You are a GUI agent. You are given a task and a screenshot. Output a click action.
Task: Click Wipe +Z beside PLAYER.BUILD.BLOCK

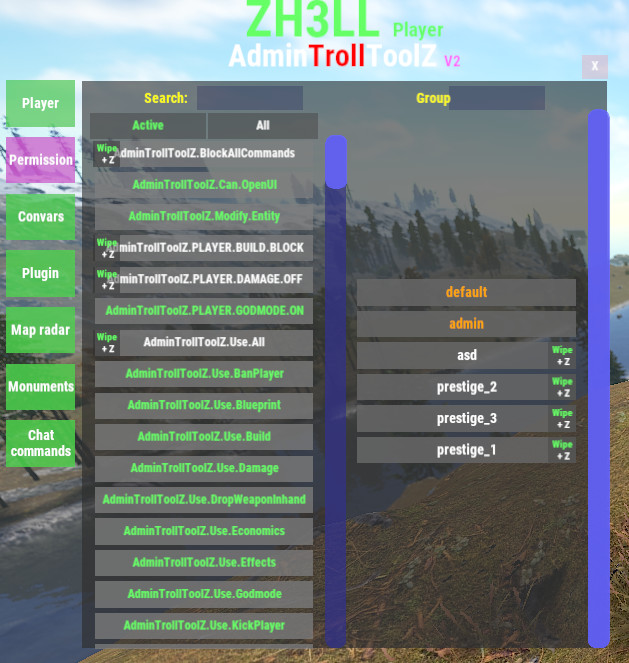(x=107, y=248)
